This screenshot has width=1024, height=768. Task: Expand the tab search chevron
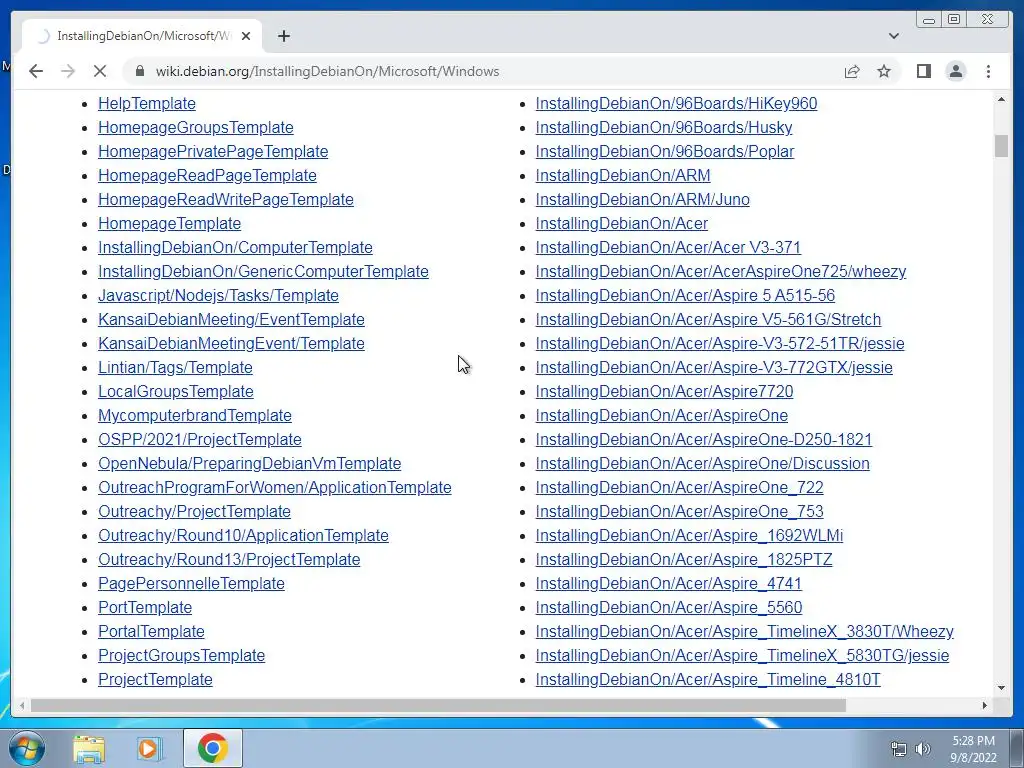[x=893, y=36]
